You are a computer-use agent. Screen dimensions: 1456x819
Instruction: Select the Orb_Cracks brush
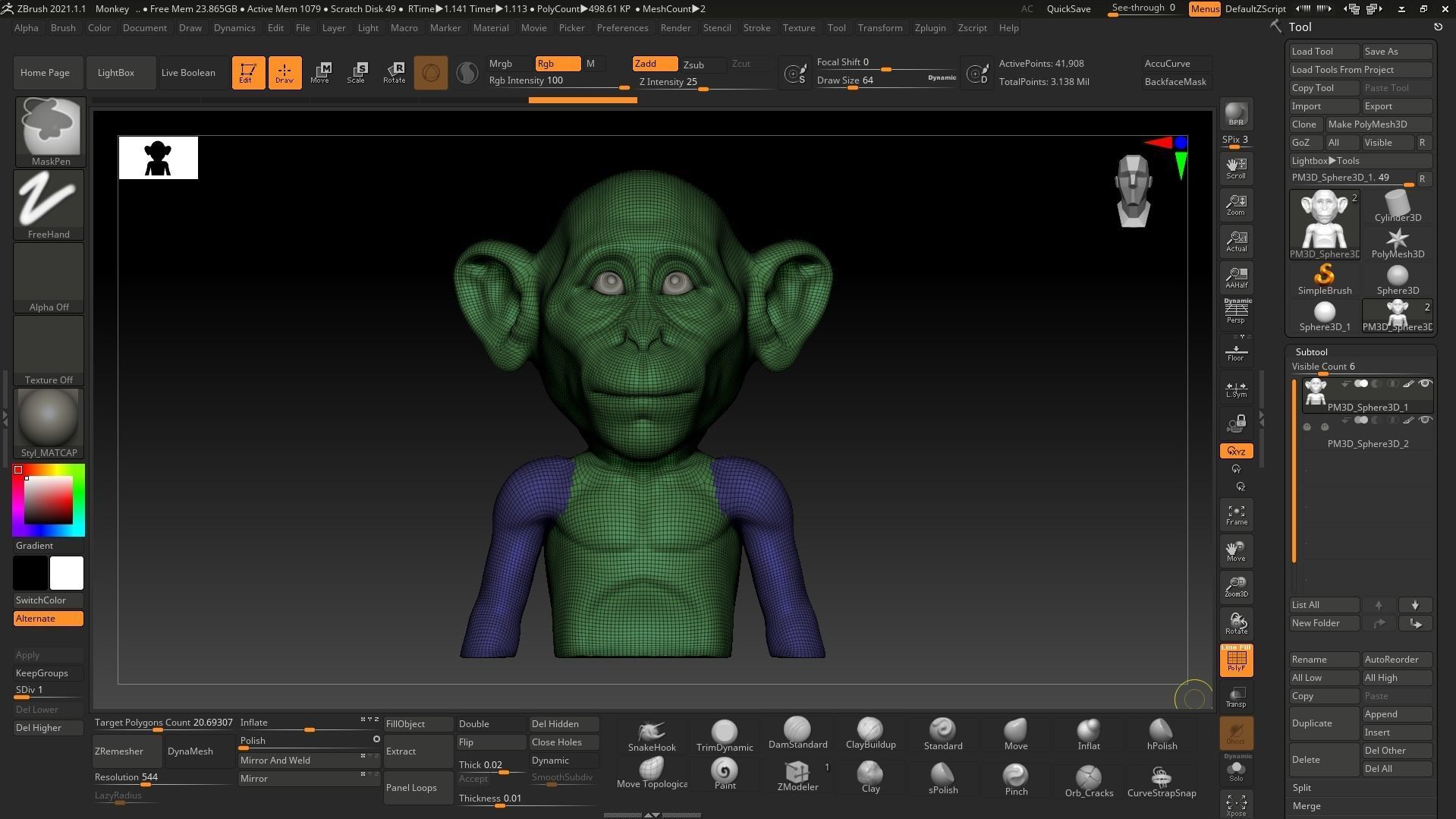tap(1089, 781)
